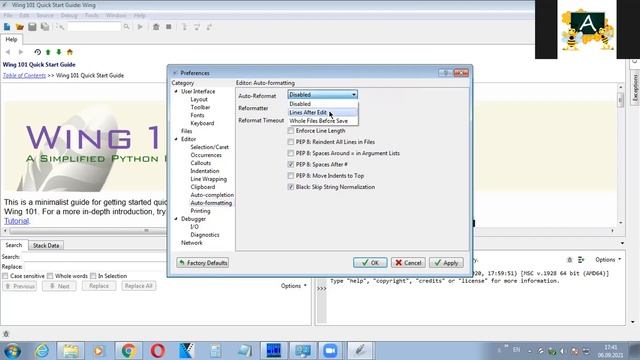The height and width of the screenshot is (360, 640).
Task: Enable Enforce Line Length checkbox
Action: point(291,131)
